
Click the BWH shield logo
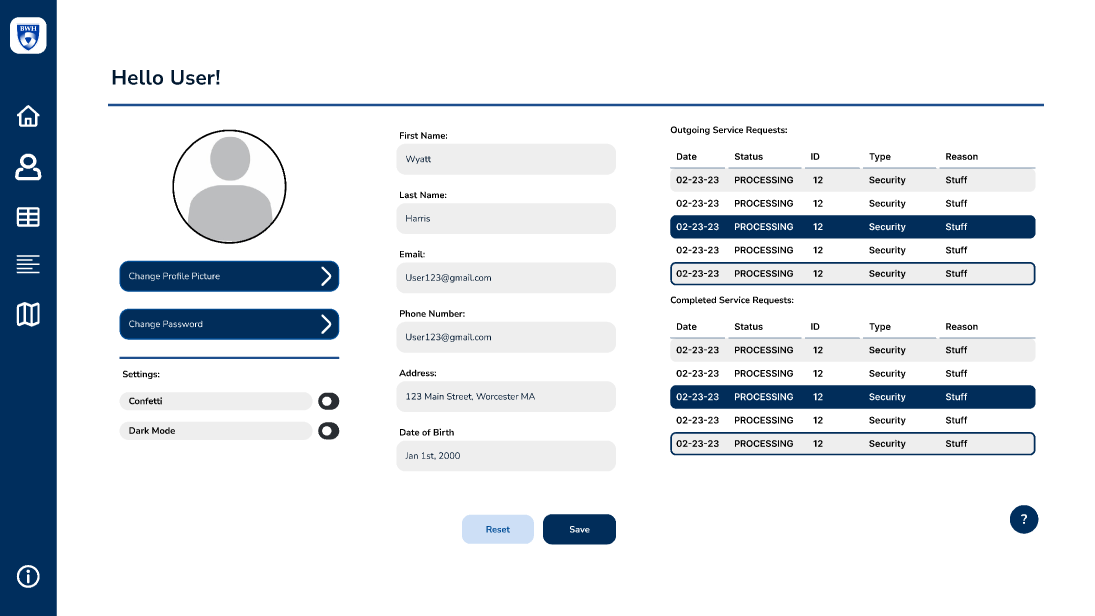pyautogui.click(x=28, y=36)
